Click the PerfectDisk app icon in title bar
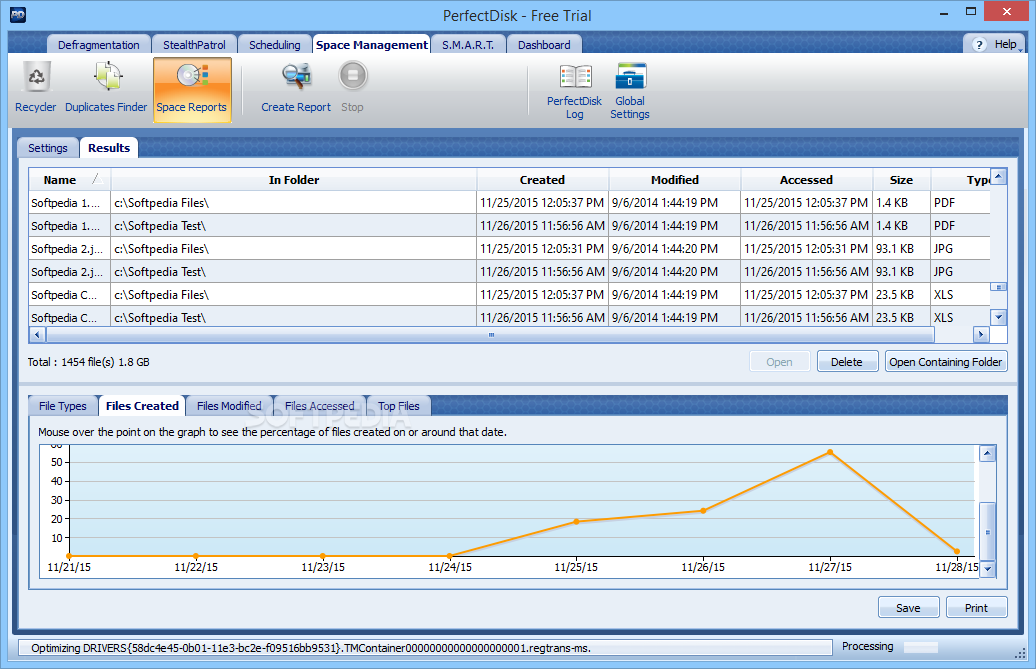1036x669 pixels. click(x=18, y=15)
